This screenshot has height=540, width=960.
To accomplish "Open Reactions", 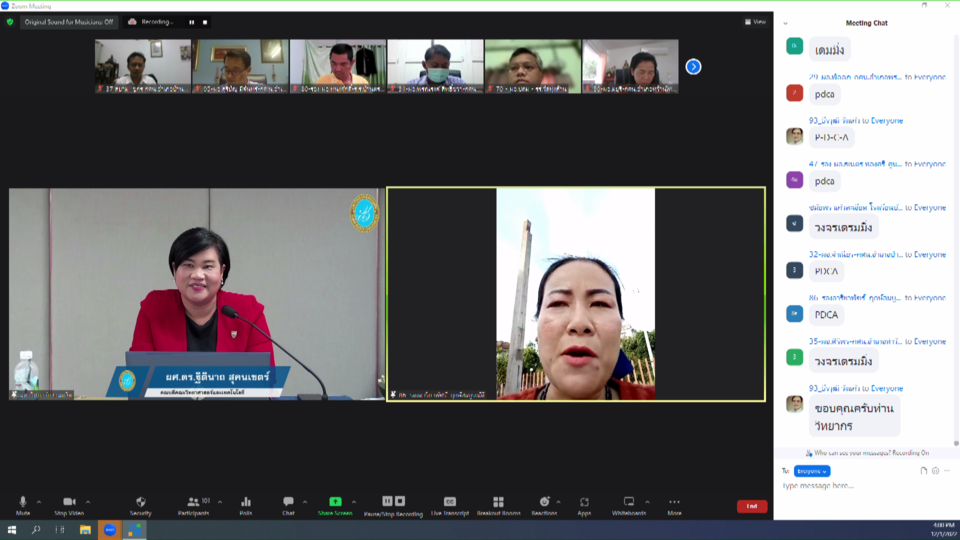I will click(x=544, y=506).
